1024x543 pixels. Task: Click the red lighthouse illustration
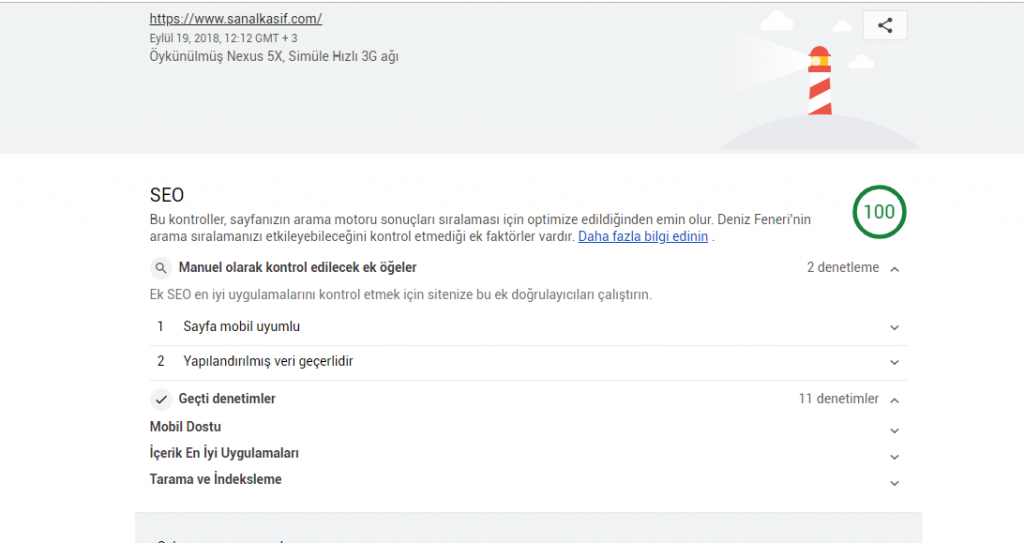point(819,81)
